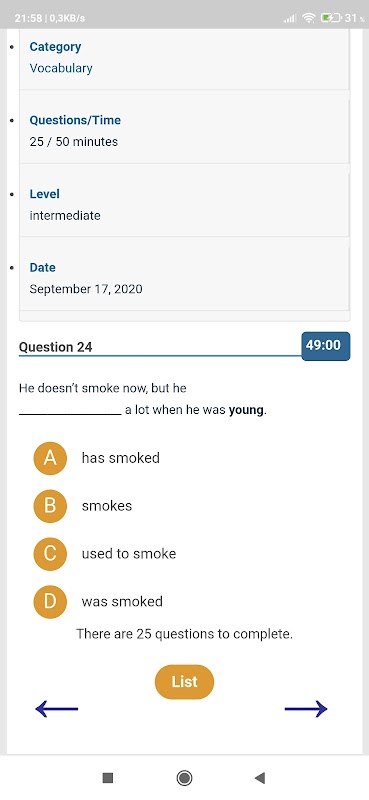Tap Android home circle button

tap(184, 778)
